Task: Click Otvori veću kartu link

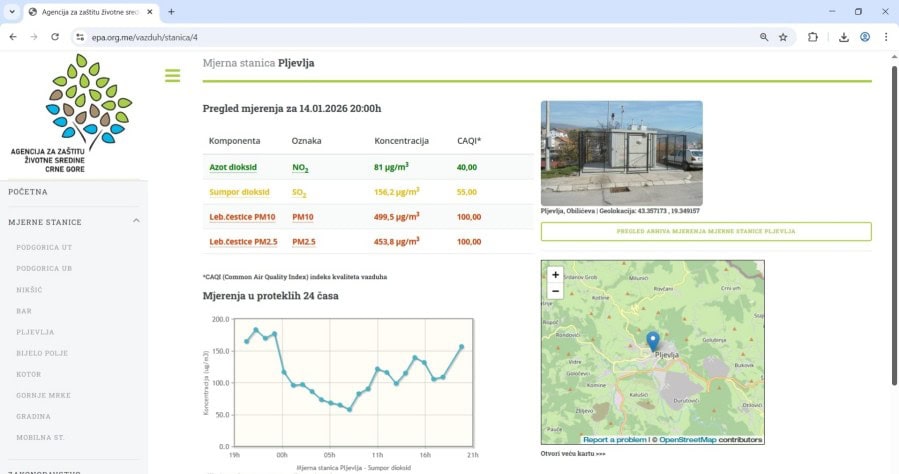Action: [573, 453]
